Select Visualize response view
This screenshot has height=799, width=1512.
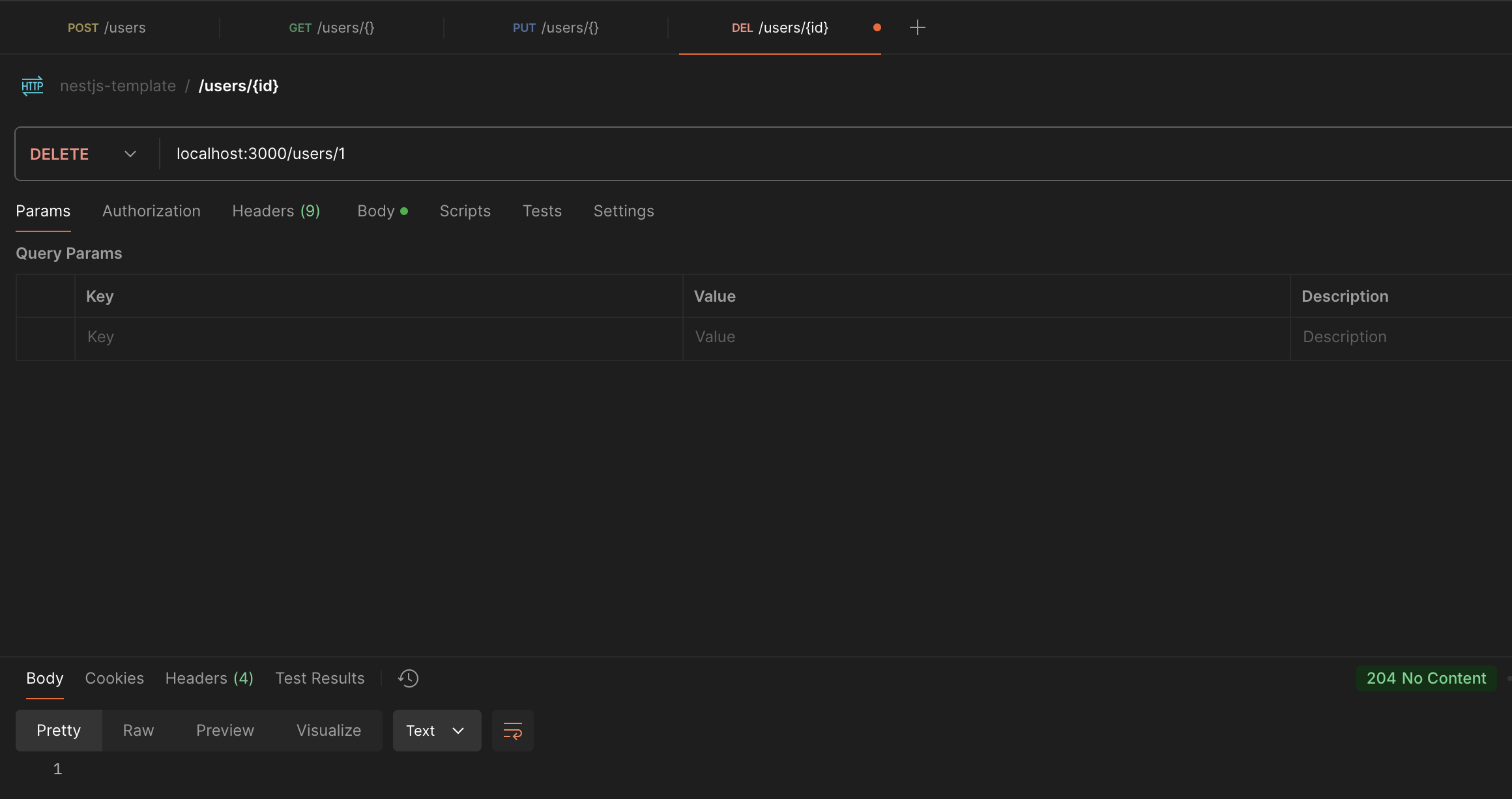click(328, 731)
